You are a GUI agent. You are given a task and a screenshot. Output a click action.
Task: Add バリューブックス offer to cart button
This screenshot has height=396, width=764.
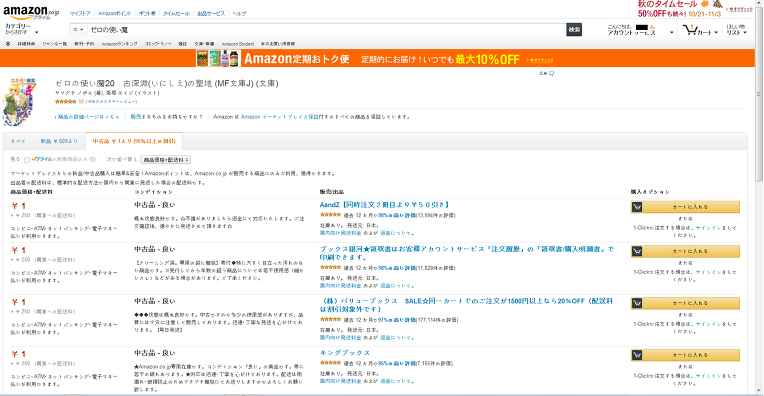[686, 303]
